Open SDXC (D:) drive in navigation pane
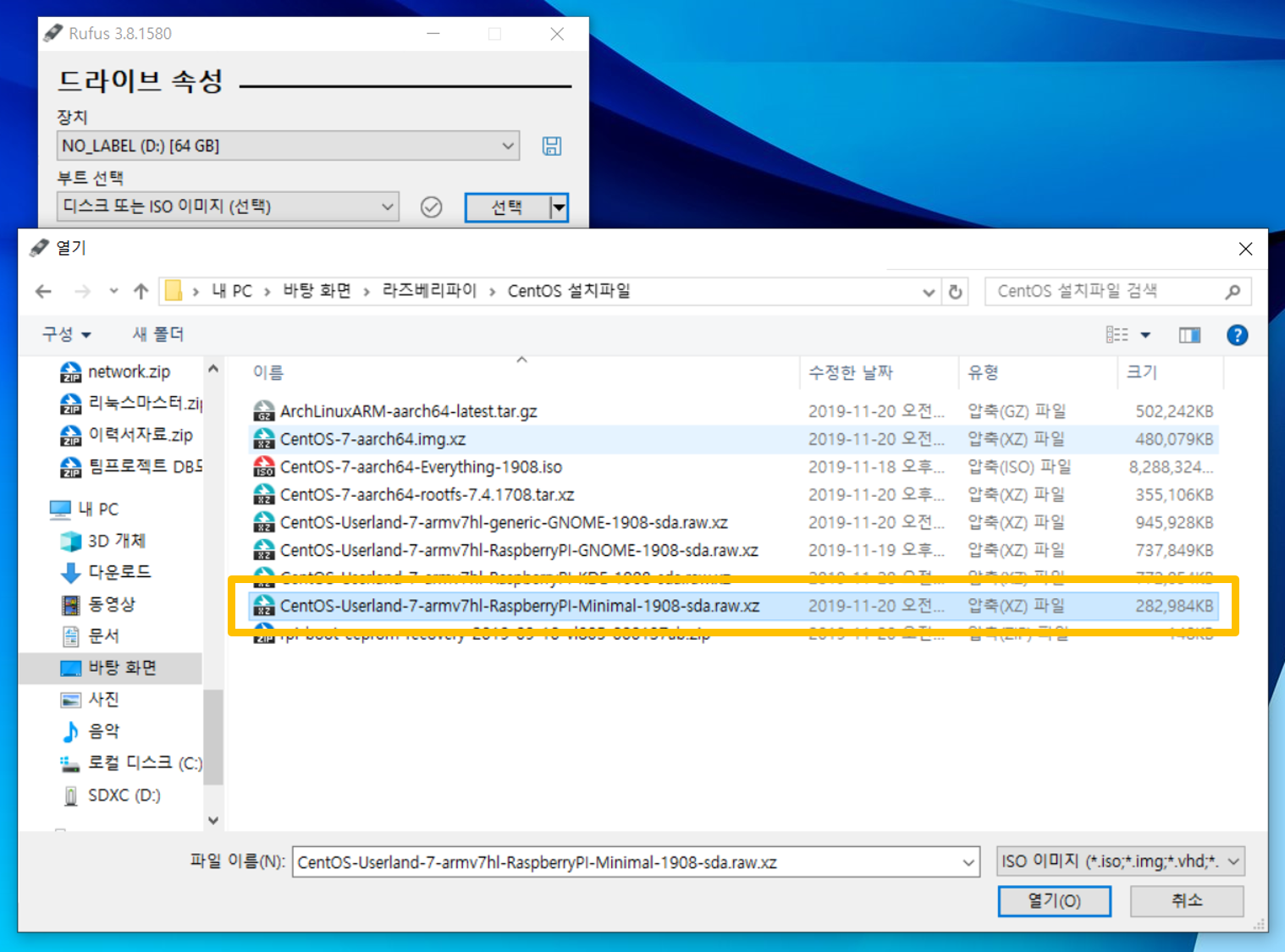 111,795
